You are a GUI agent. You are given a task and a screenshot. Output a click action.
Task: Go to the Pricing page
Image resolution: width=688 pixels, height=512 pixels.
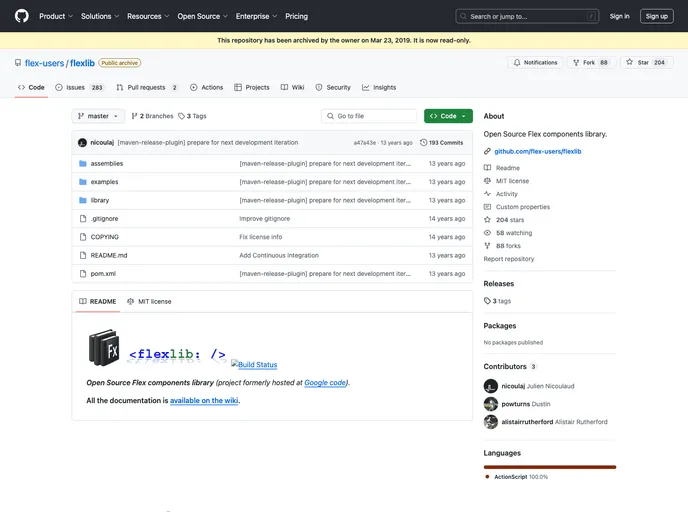[x=297, y=16]
